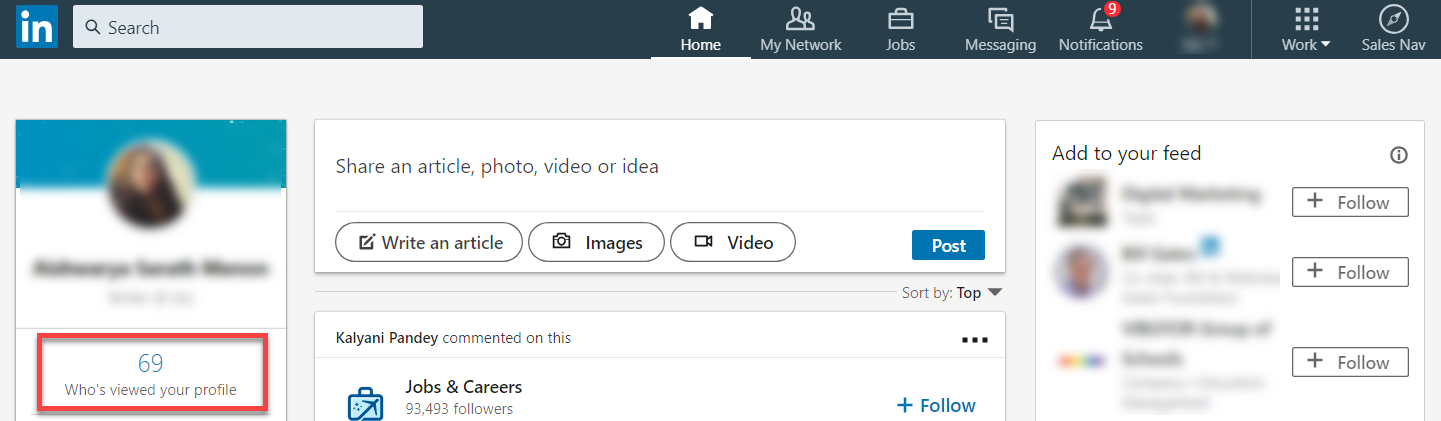The height and width of the screenshot is (421, 1441).
Task: Click the Images upload button
Action: (x=596, y=242)
